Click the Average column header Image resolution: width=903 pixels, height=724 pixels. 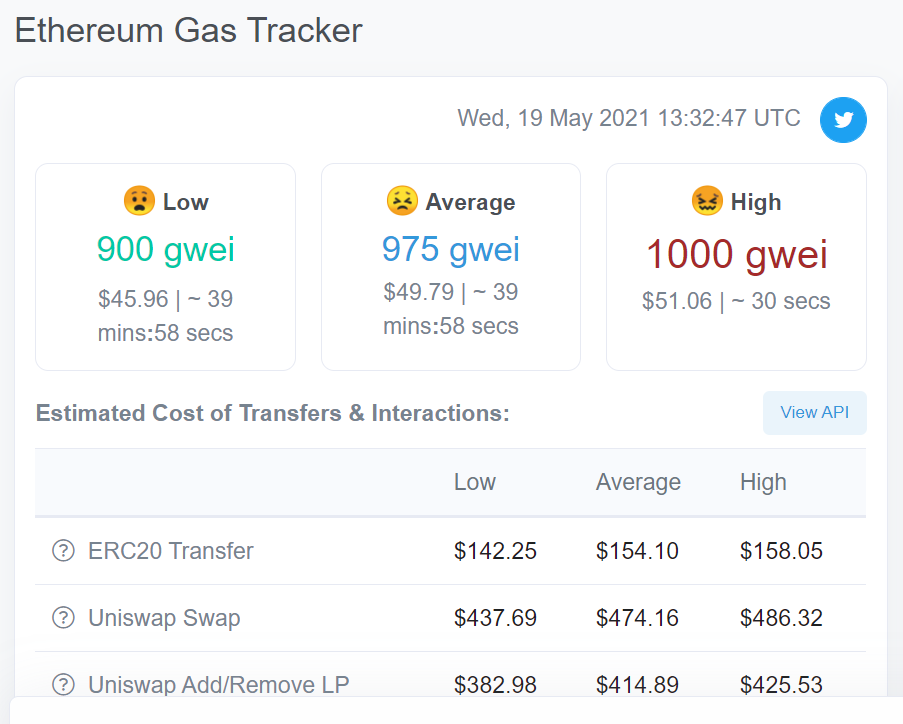(638, 482)
